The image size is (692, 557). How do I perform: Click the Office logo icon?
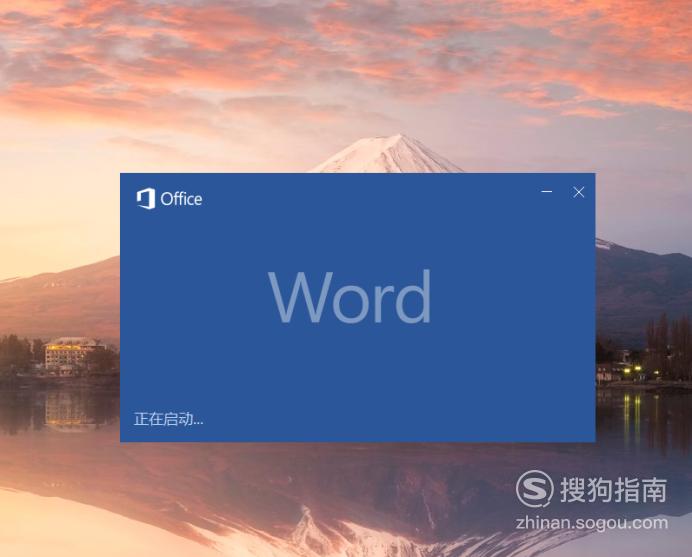146,199
